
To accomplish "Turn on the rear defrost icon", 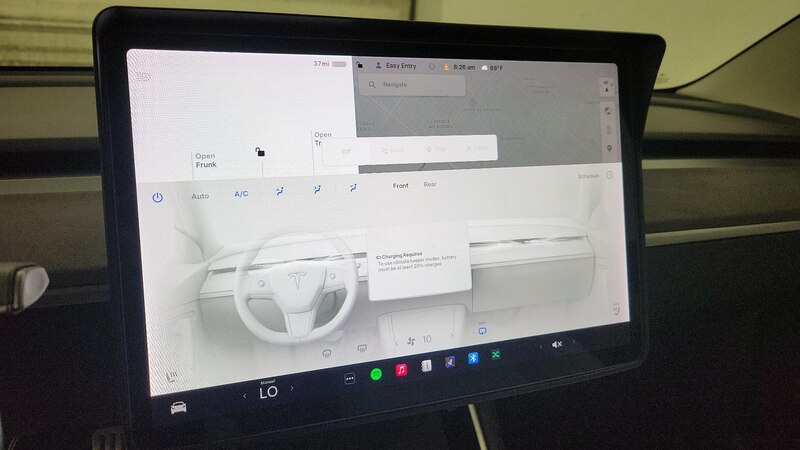I will [362, 348].
